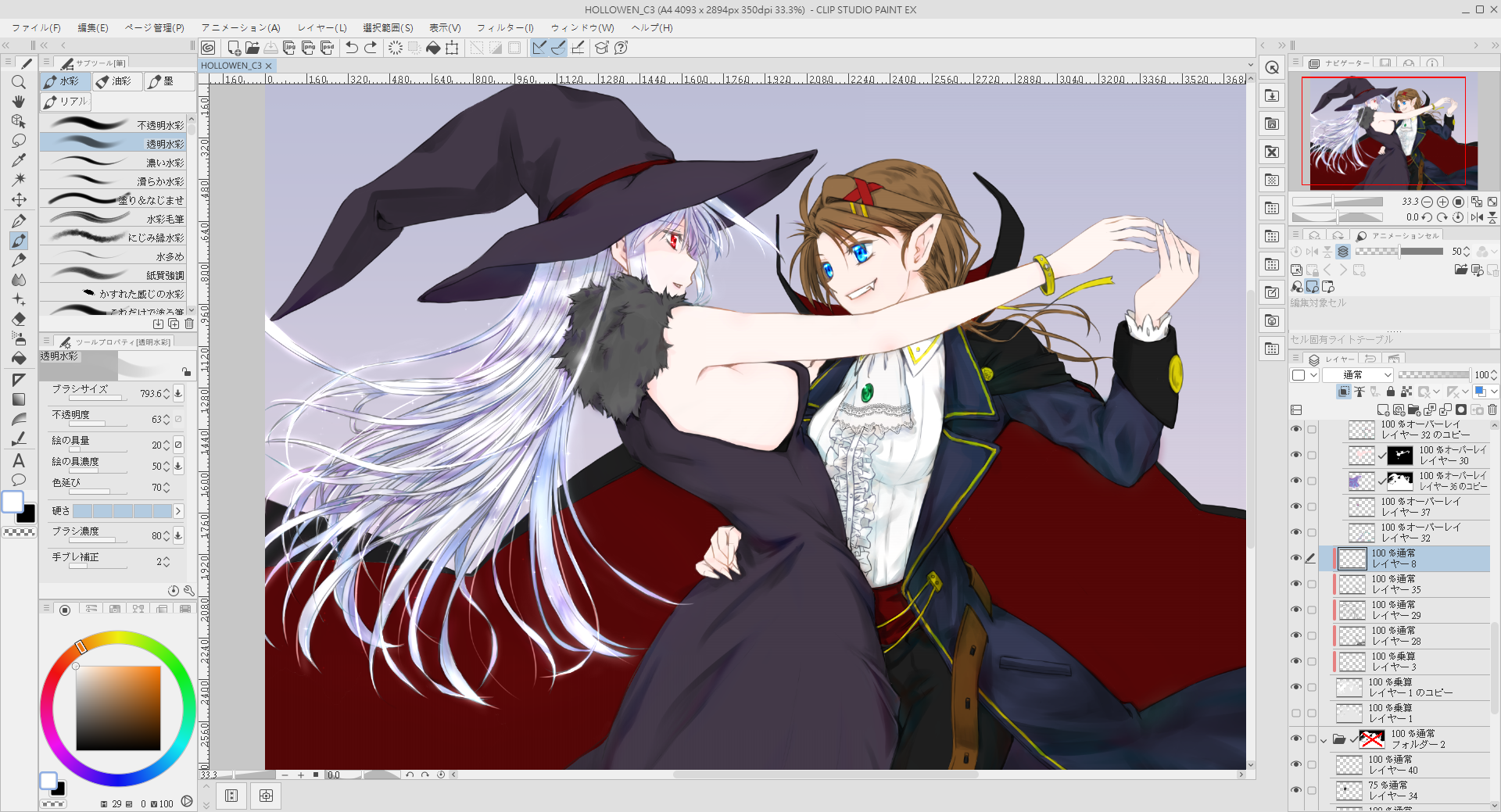The image size is (1501, 812).
Task: Select layer レイヤー 28 in layer list
Action: click(x=1411, y=635)
